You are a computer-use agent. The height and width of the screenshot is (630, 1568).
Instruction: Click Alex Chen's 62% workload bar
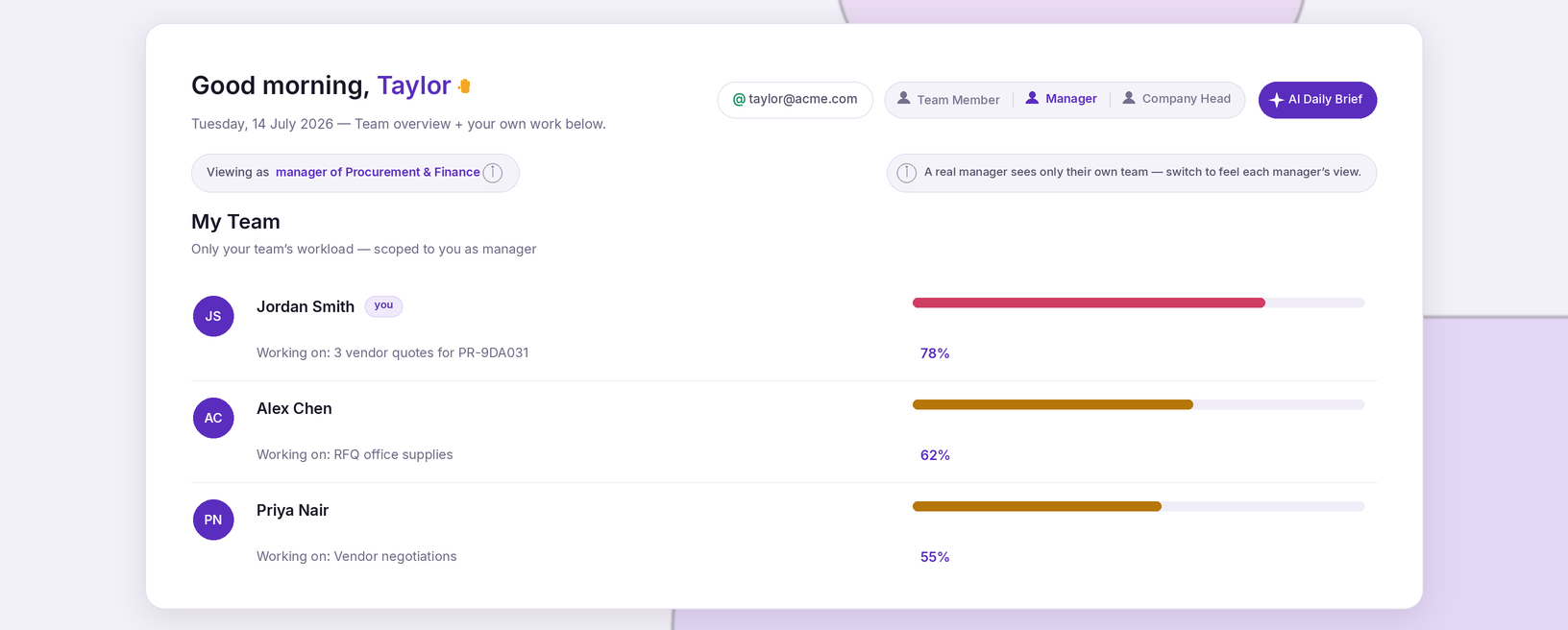click(1139, 404)
